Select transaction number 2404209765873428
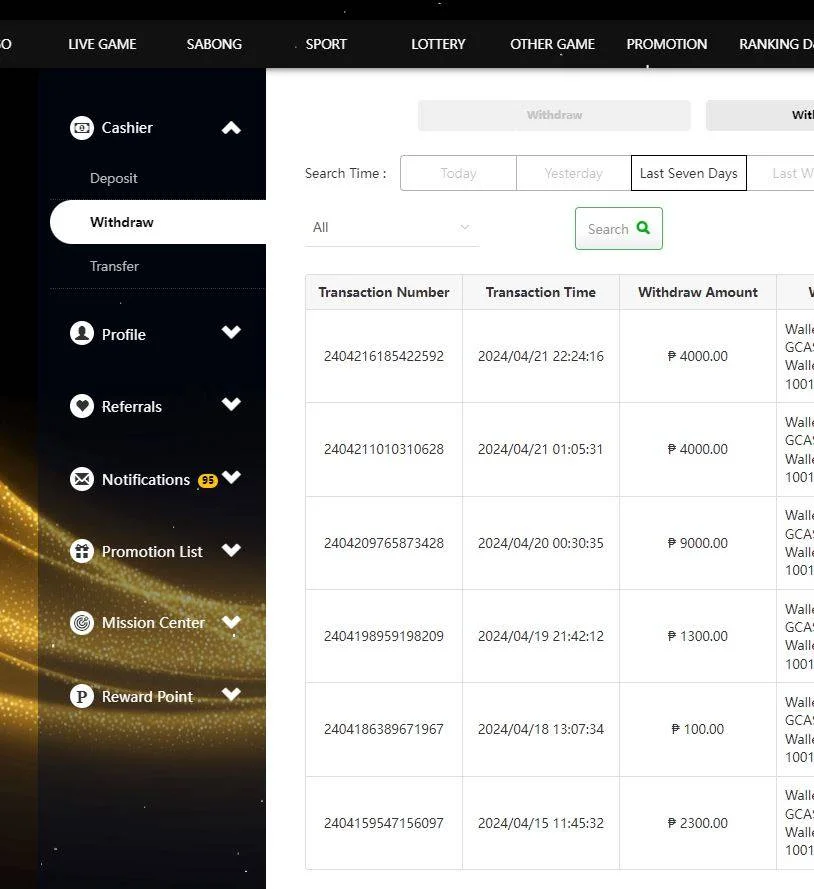This screenshot has height=889, width=814. (384, 543)
